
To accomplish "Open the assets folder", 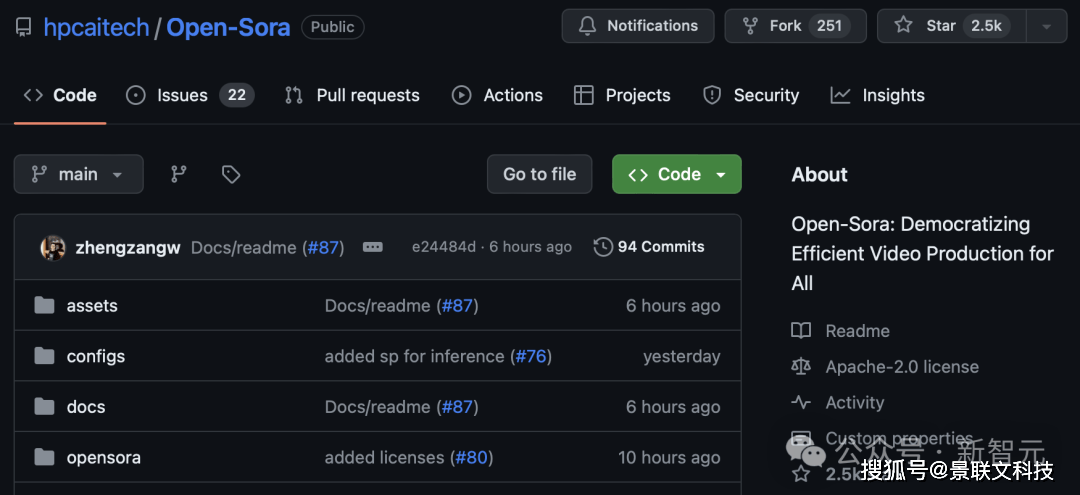I will pyautogui.click(x=92, y=306).
